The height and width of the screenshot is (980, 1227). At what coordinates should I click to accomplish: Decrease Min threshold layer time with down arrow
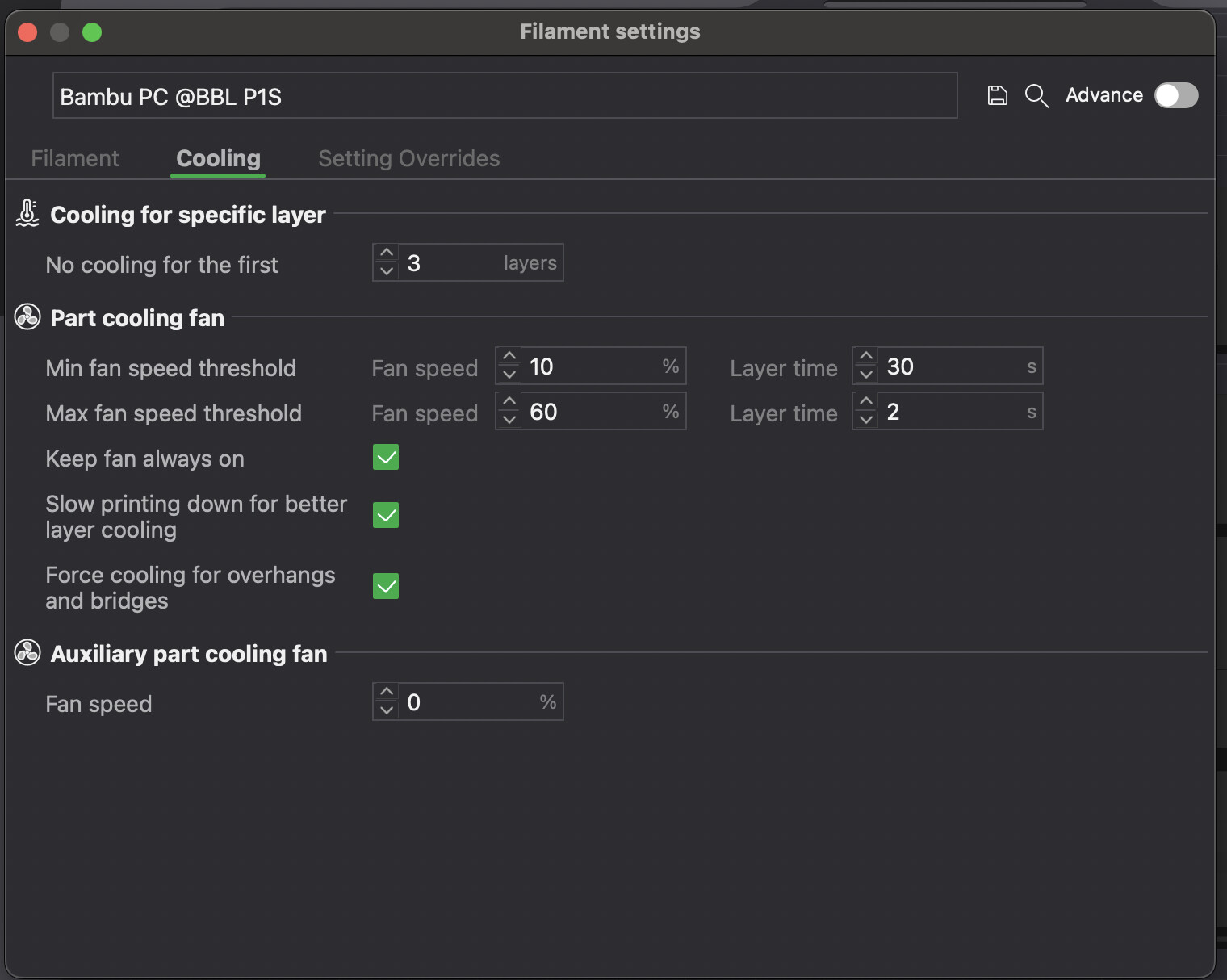866,375
